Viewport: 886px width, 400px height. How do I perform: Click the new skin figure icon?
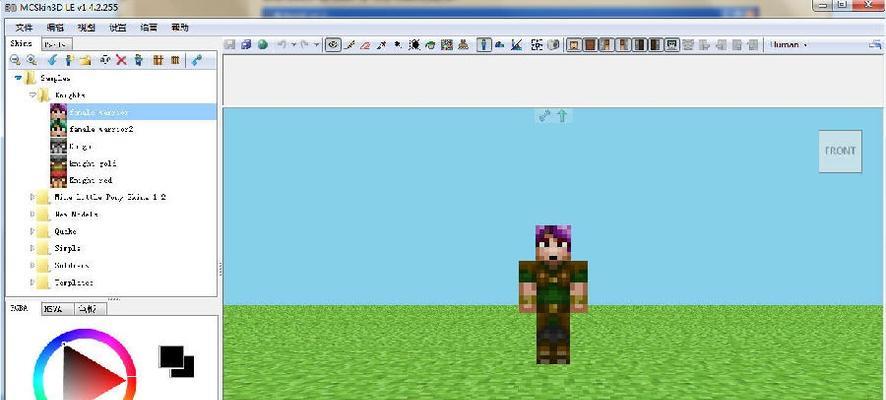[x=70, y=60]
